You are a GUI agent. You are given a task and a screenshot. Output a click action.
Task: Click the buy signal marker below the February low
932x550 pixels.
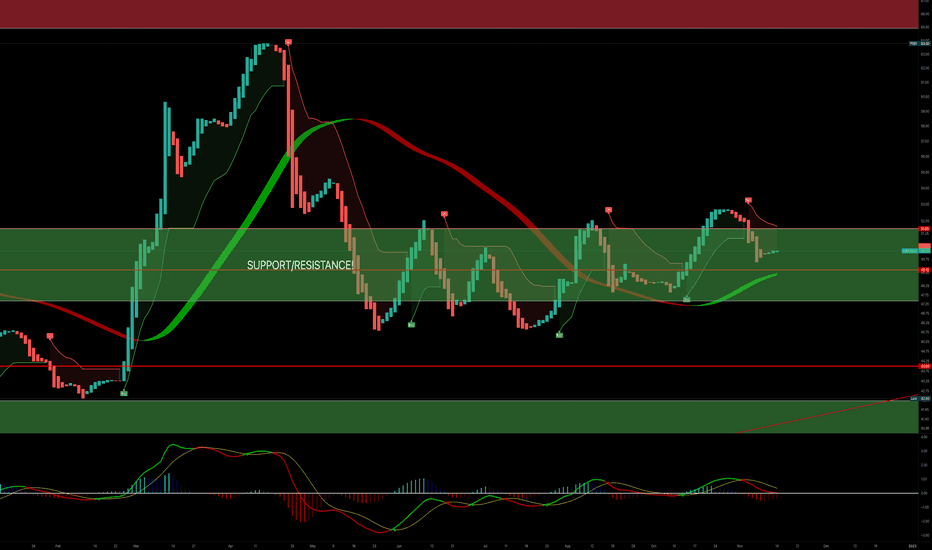124,393
